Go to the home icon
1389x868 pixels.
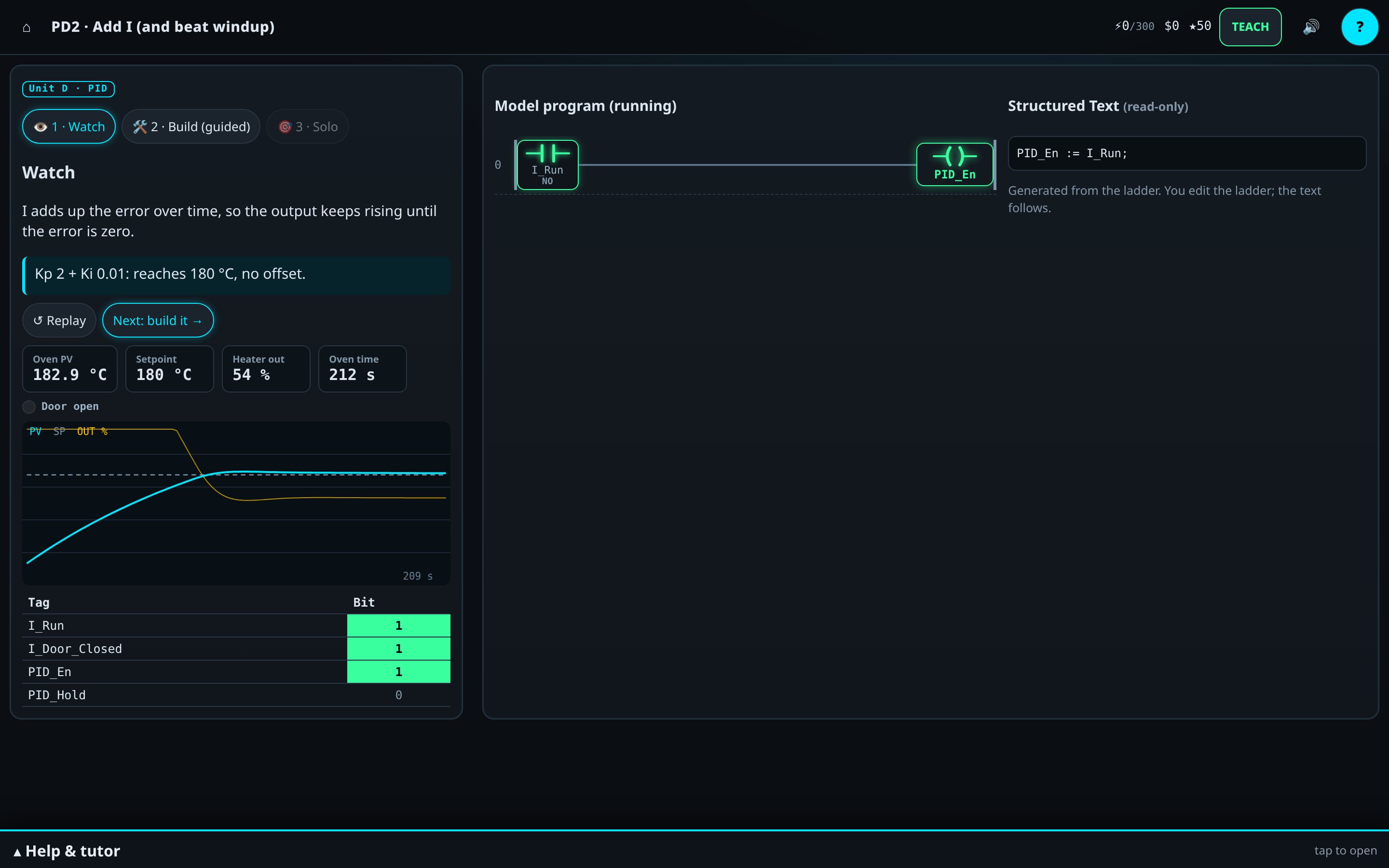click(x=27, y=27)
